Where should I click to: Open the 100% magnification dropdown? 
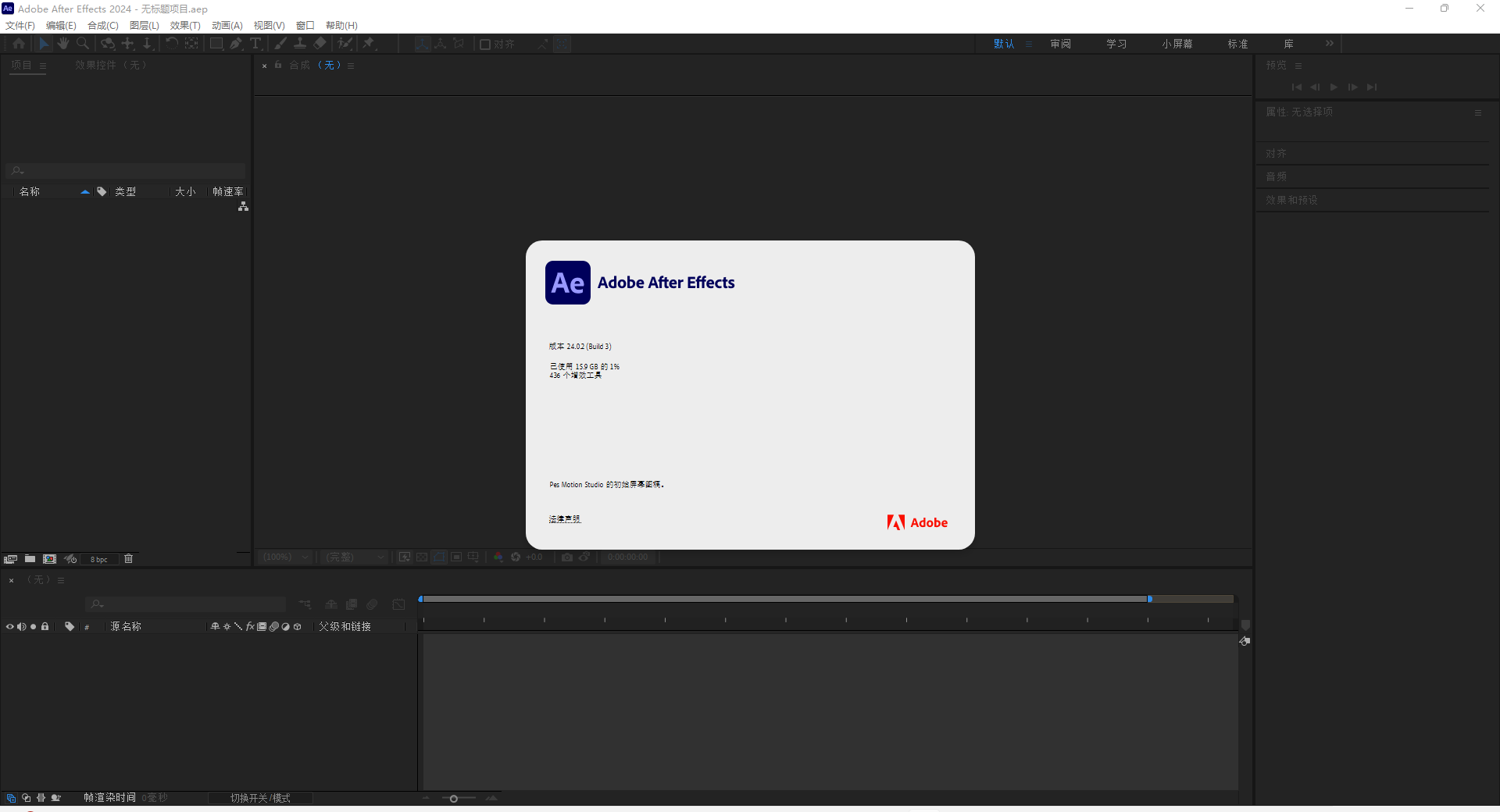286,557
